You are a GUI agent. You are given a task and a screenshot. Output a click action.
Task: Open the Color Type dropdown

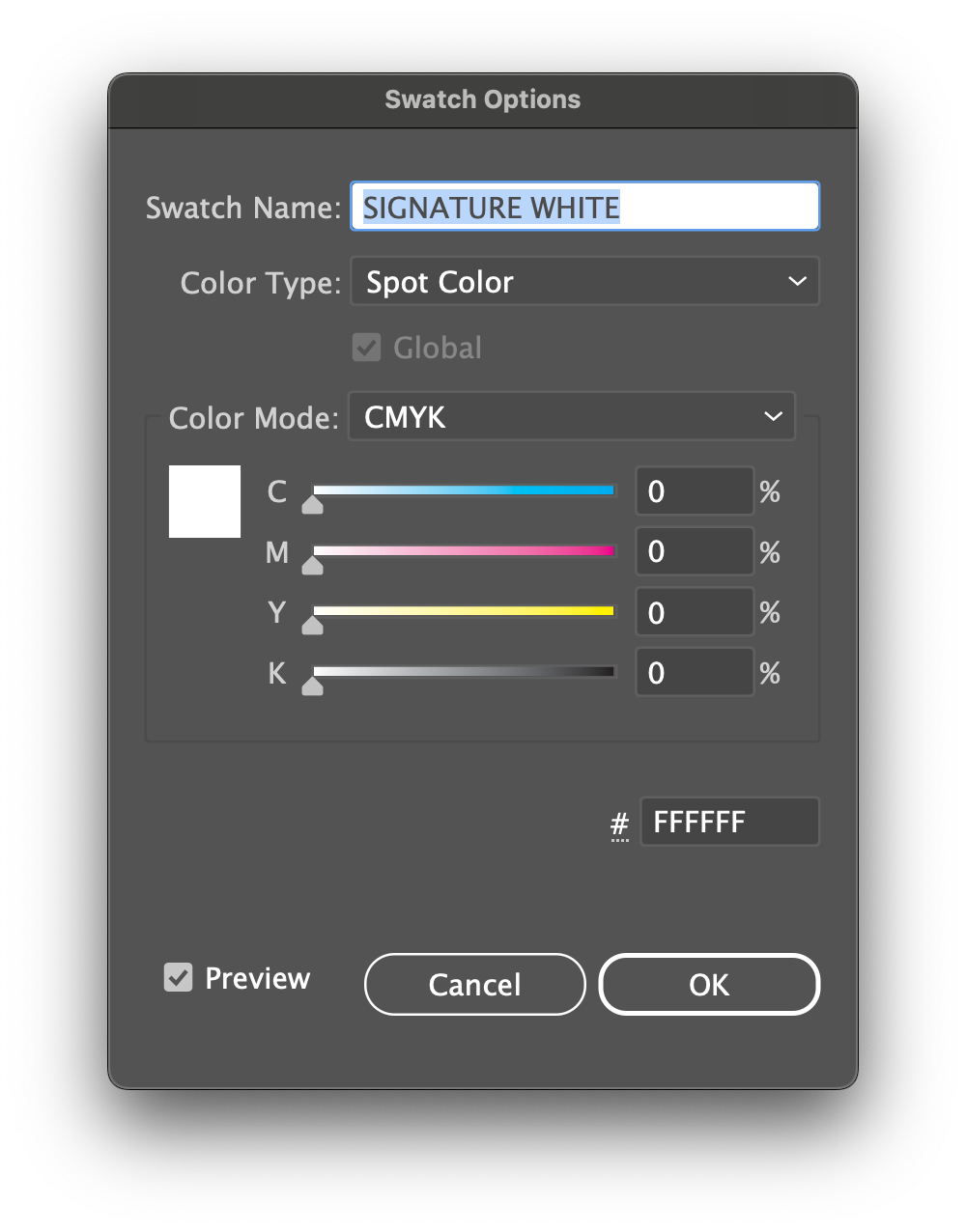(584, 282)
